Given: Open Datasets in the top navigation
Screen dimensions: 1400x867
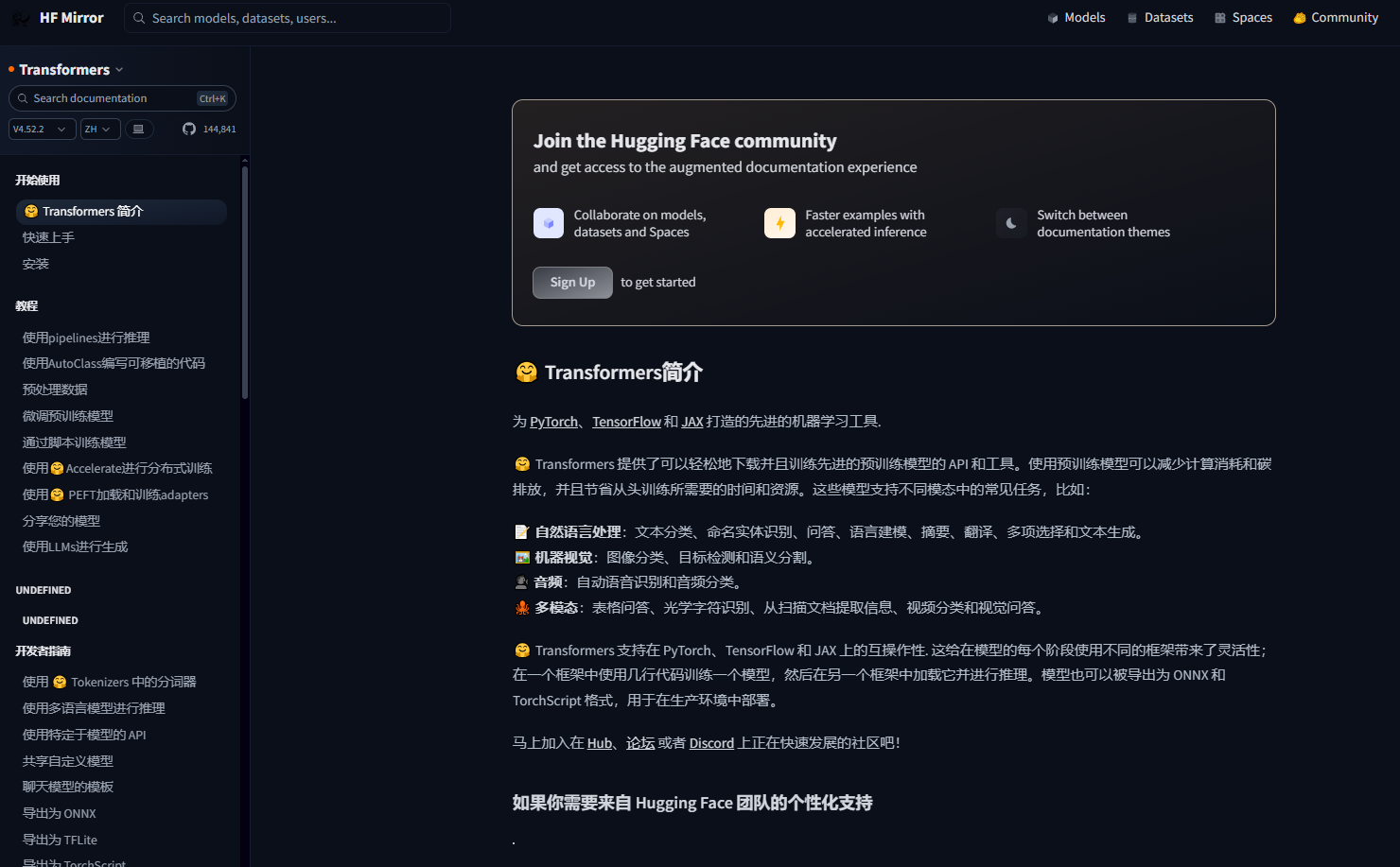Looking at the screenshot, I should pyautogui.click(x=1160, y=18).
